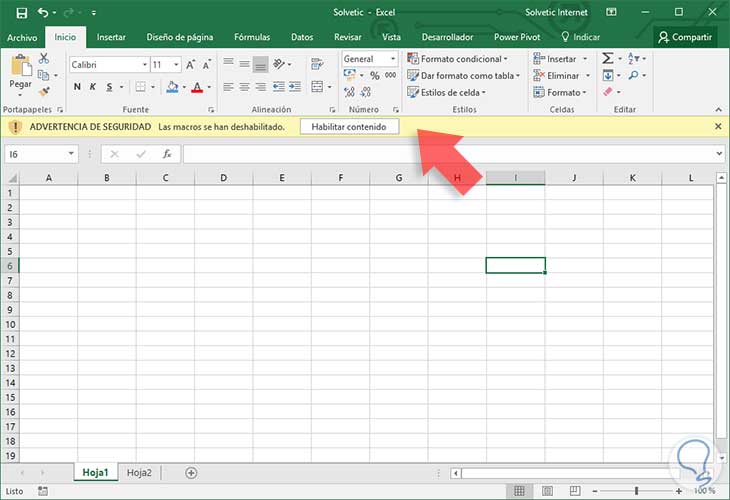The height and width of the screenshot is (500, 730).
Task: Switch to the Fórmulas tab
Action: pyautogui.click(x=252, y=37)
